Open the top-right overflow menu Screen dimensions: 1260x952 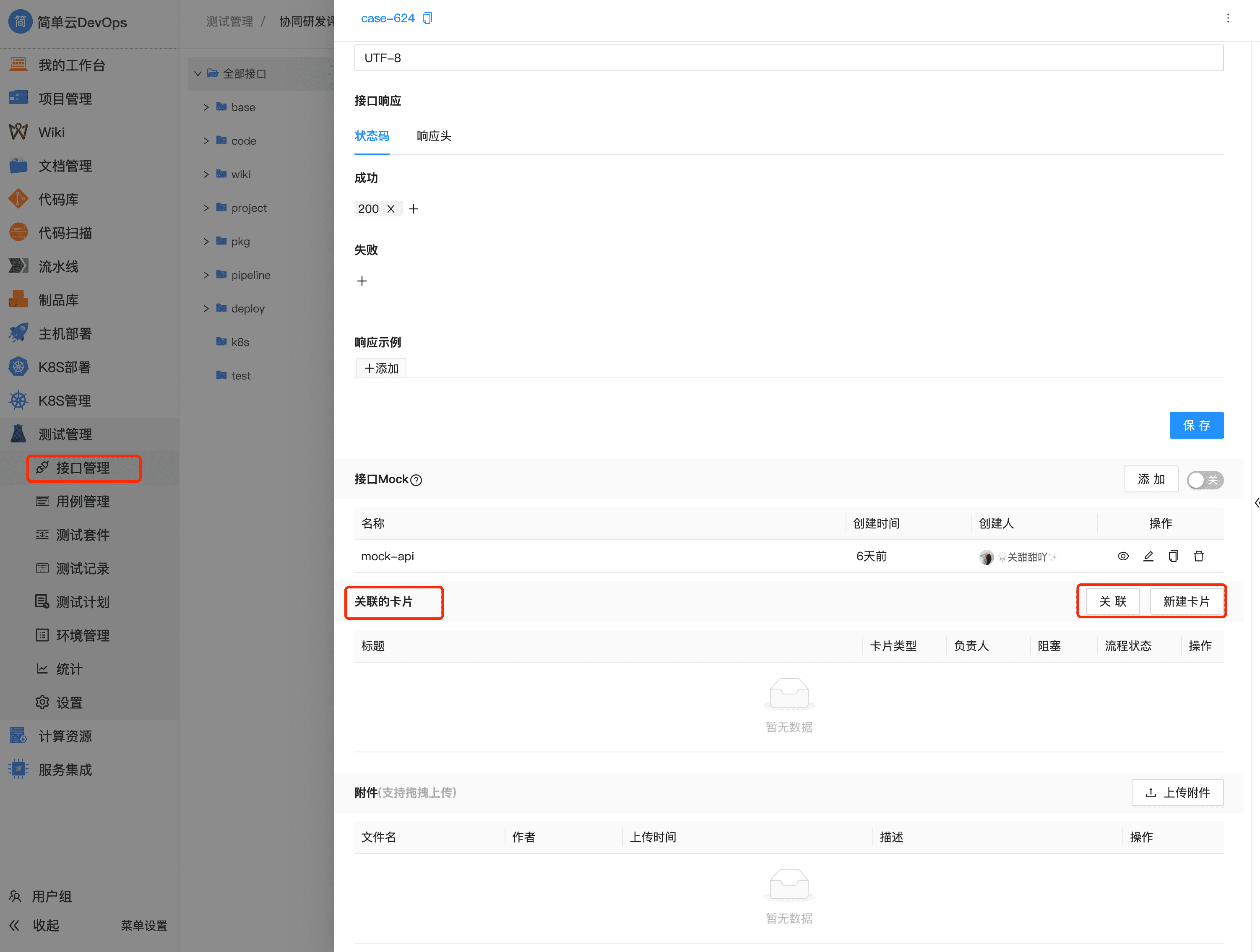coord(1228,18)
